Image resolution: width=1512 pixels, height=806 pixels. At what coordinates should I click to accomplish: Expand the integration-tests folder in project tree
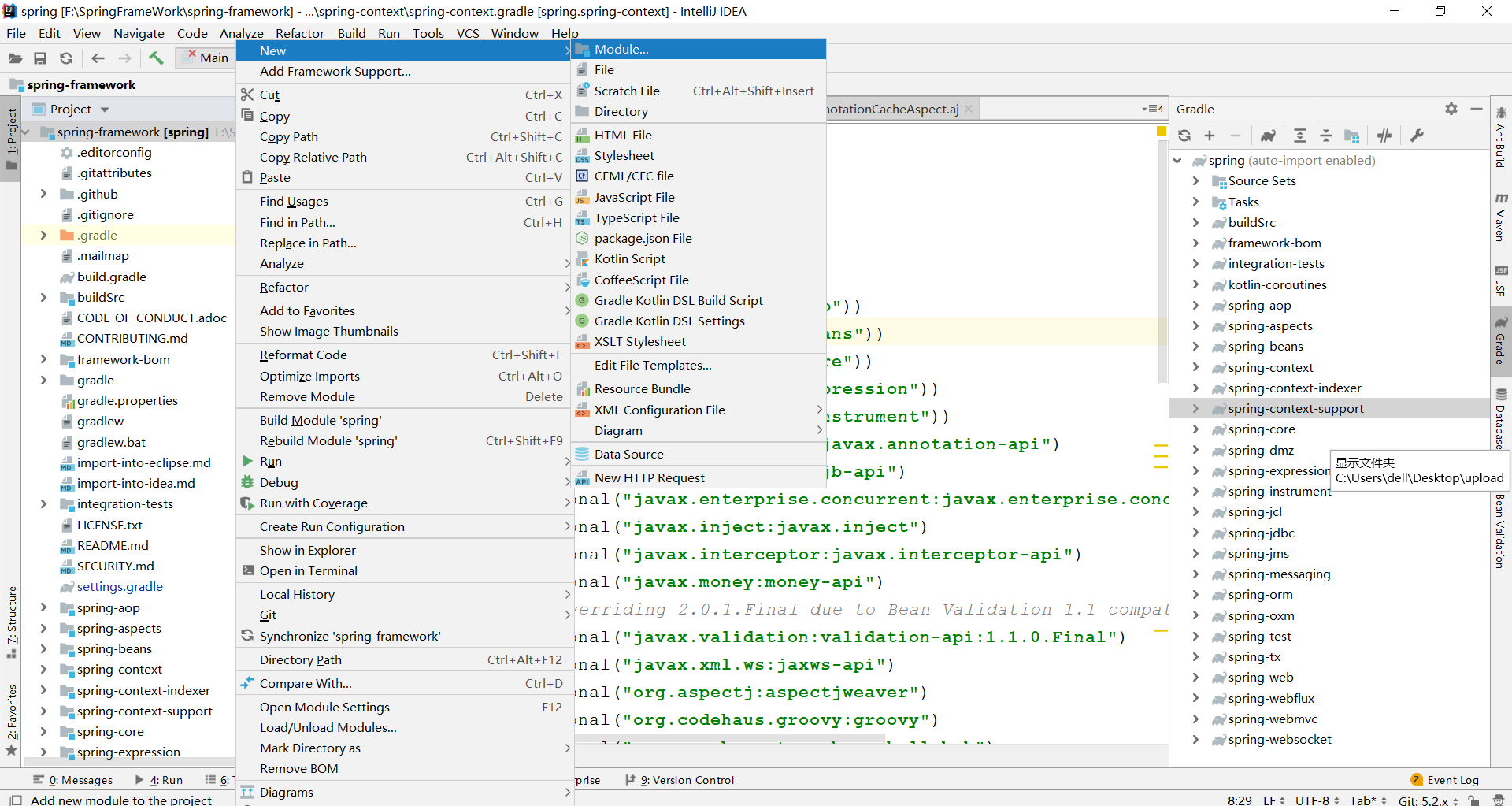(43, 504)
